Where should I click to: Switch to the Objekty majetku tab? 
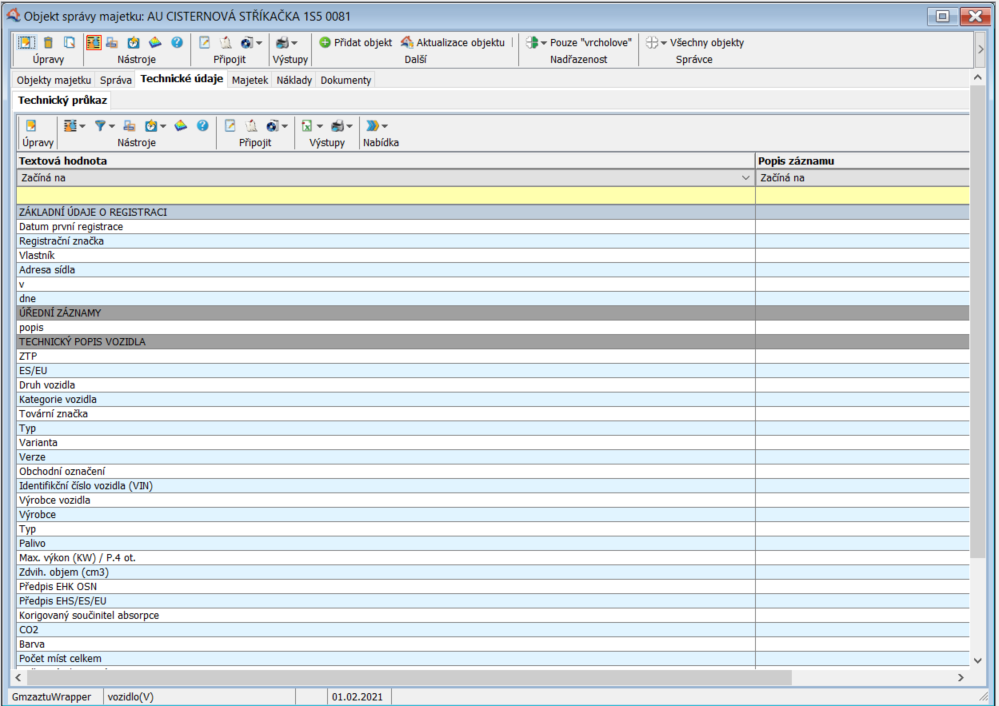point(54,80)
